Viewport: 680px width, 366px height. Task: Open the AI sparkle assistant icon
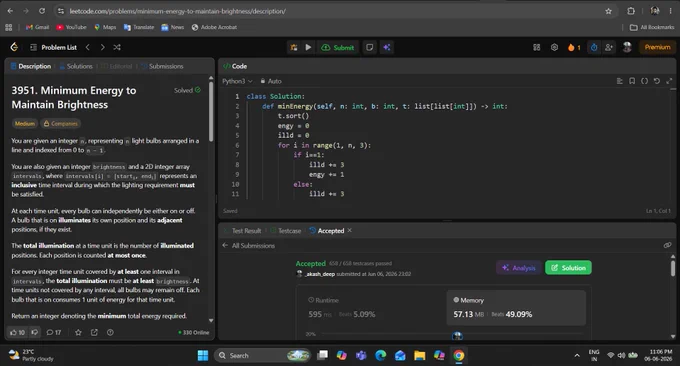click(386, 47)
